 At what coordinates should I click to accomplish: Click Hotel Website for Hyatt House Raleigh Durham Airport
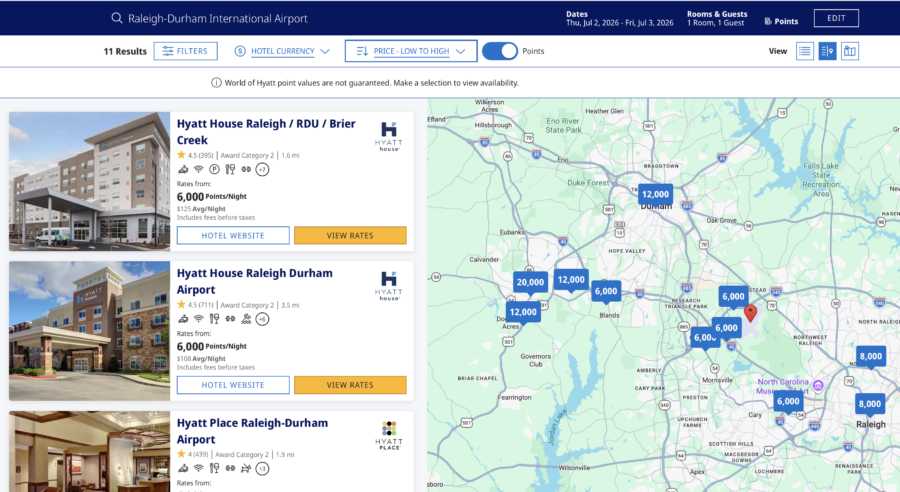tap(233, 385)
